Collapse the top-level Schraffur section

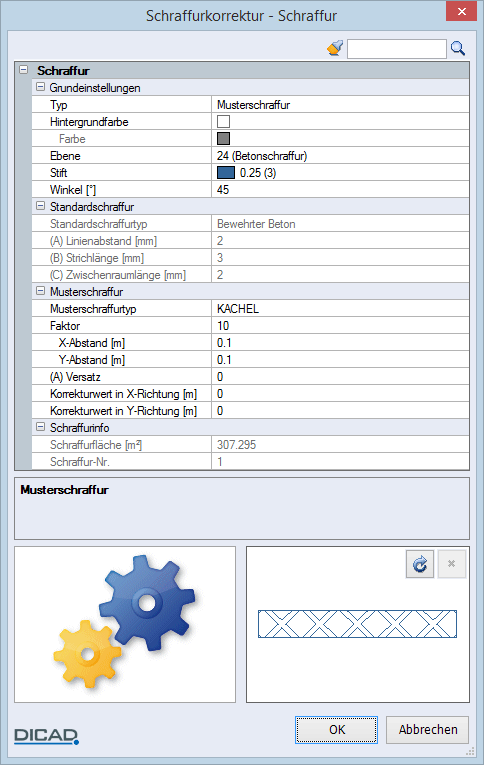coord(23,70)
